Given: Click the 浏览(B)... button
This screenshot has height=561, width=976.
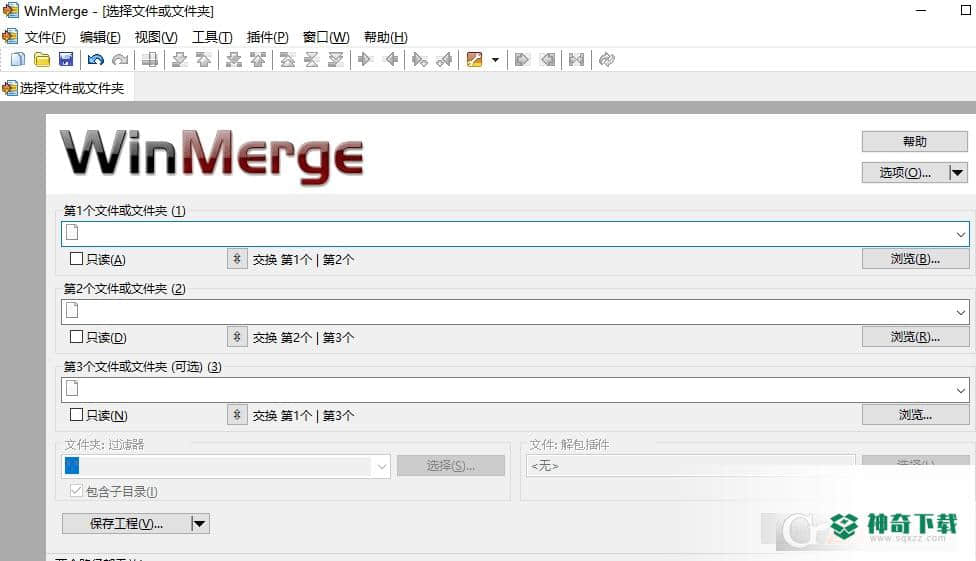Looking at the screenshot, I should tap(915, 258).
